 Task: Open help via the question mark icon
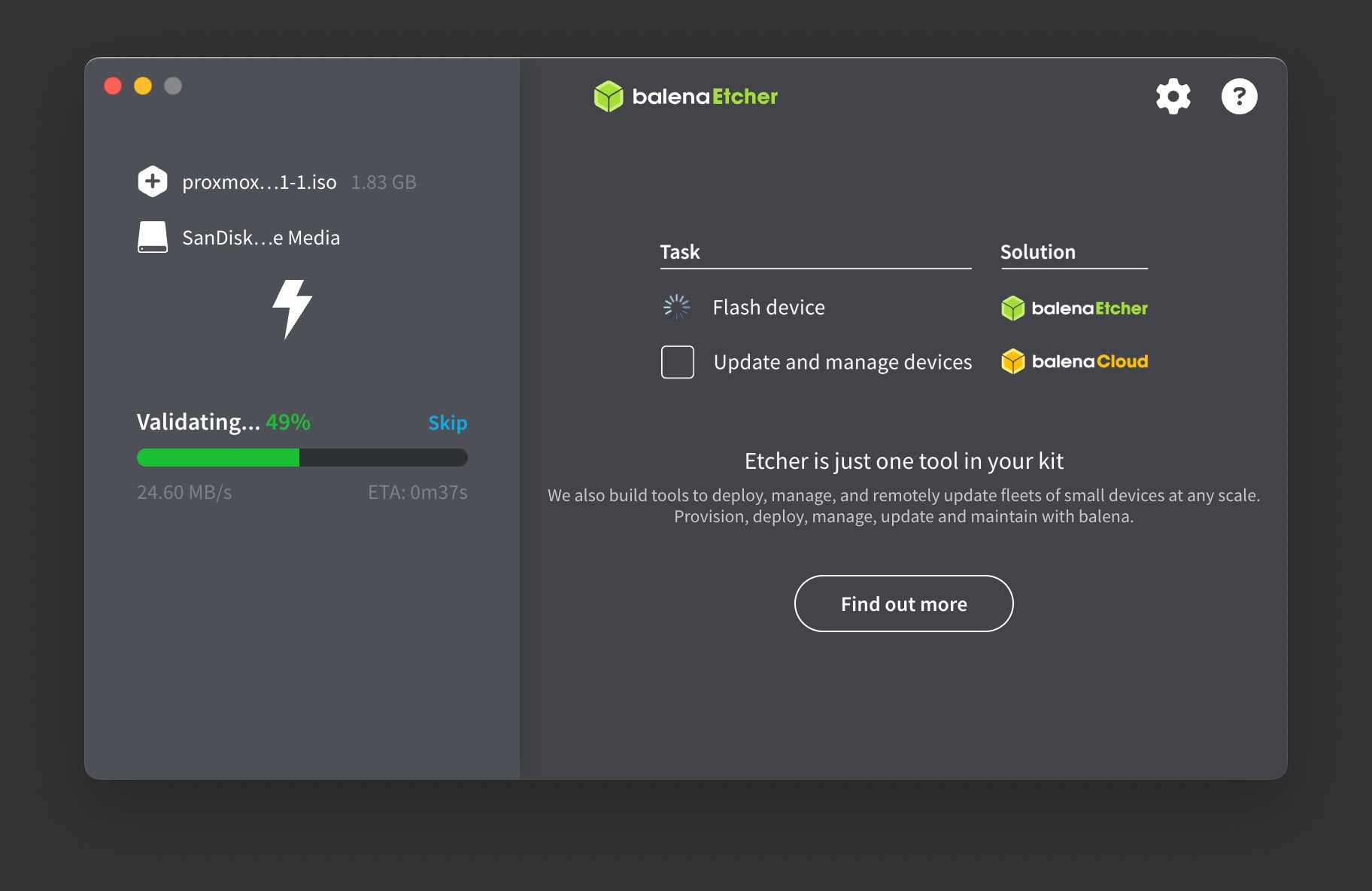1239,96
